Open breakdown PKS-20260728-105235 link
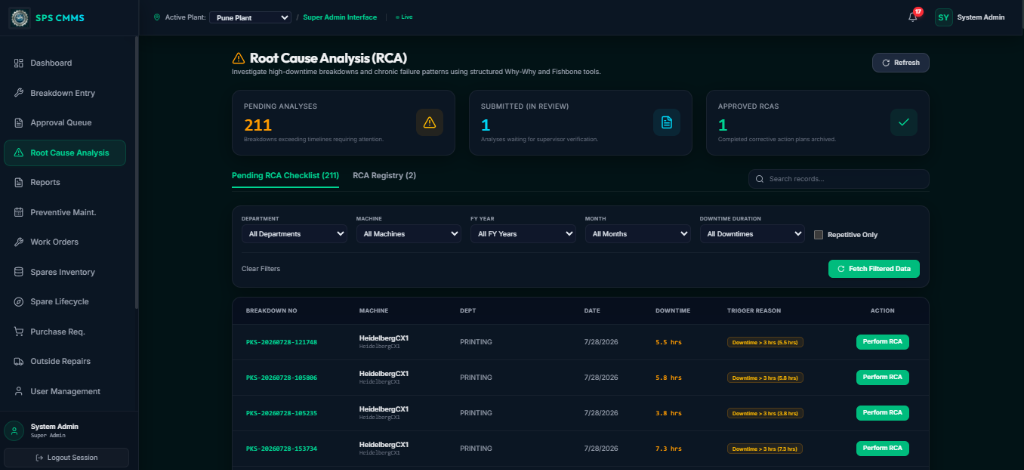1024x470 pixels. (x=281, y=413)
